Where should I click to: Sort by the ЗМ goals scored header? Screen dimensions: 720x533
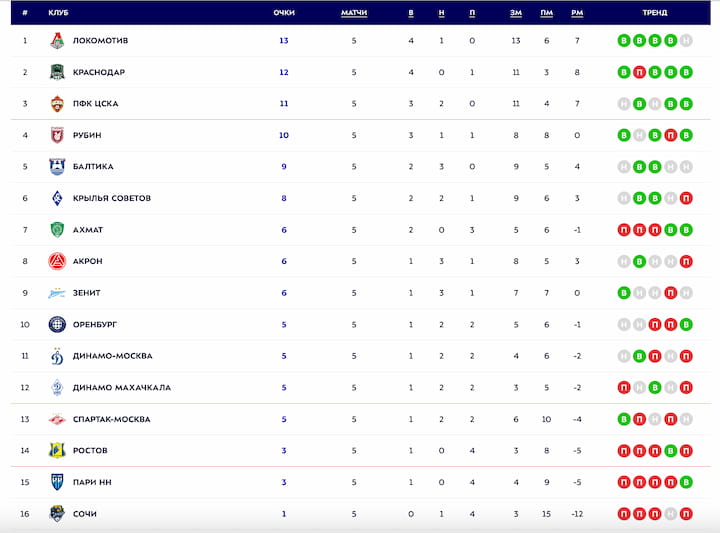point(516,13)
